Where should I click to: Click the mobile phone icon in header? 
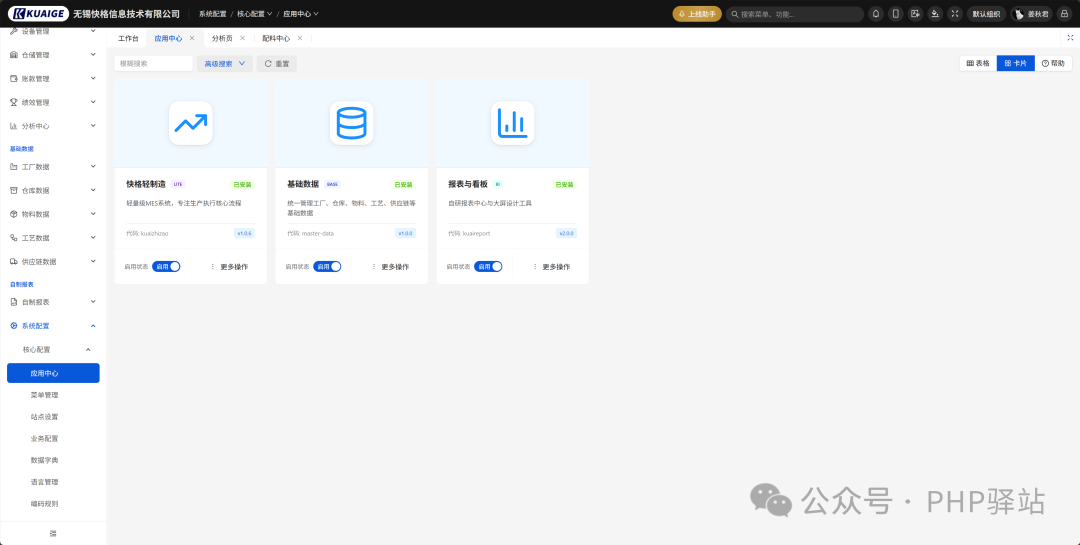point(895,14)
